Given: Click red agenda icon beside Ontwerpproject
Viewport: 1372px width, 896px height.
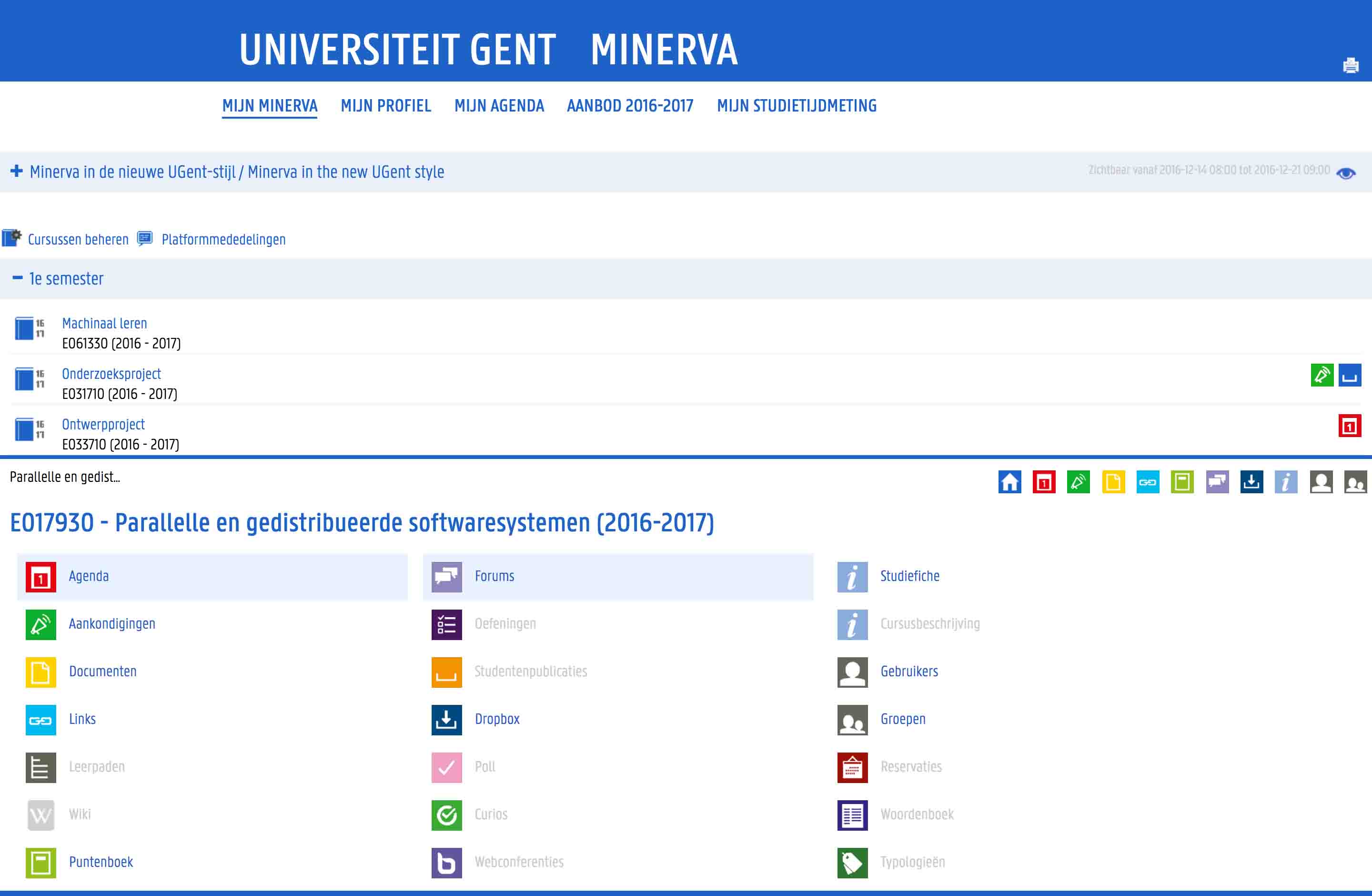Looking at the screenshot, I should tap(1350, 426).
